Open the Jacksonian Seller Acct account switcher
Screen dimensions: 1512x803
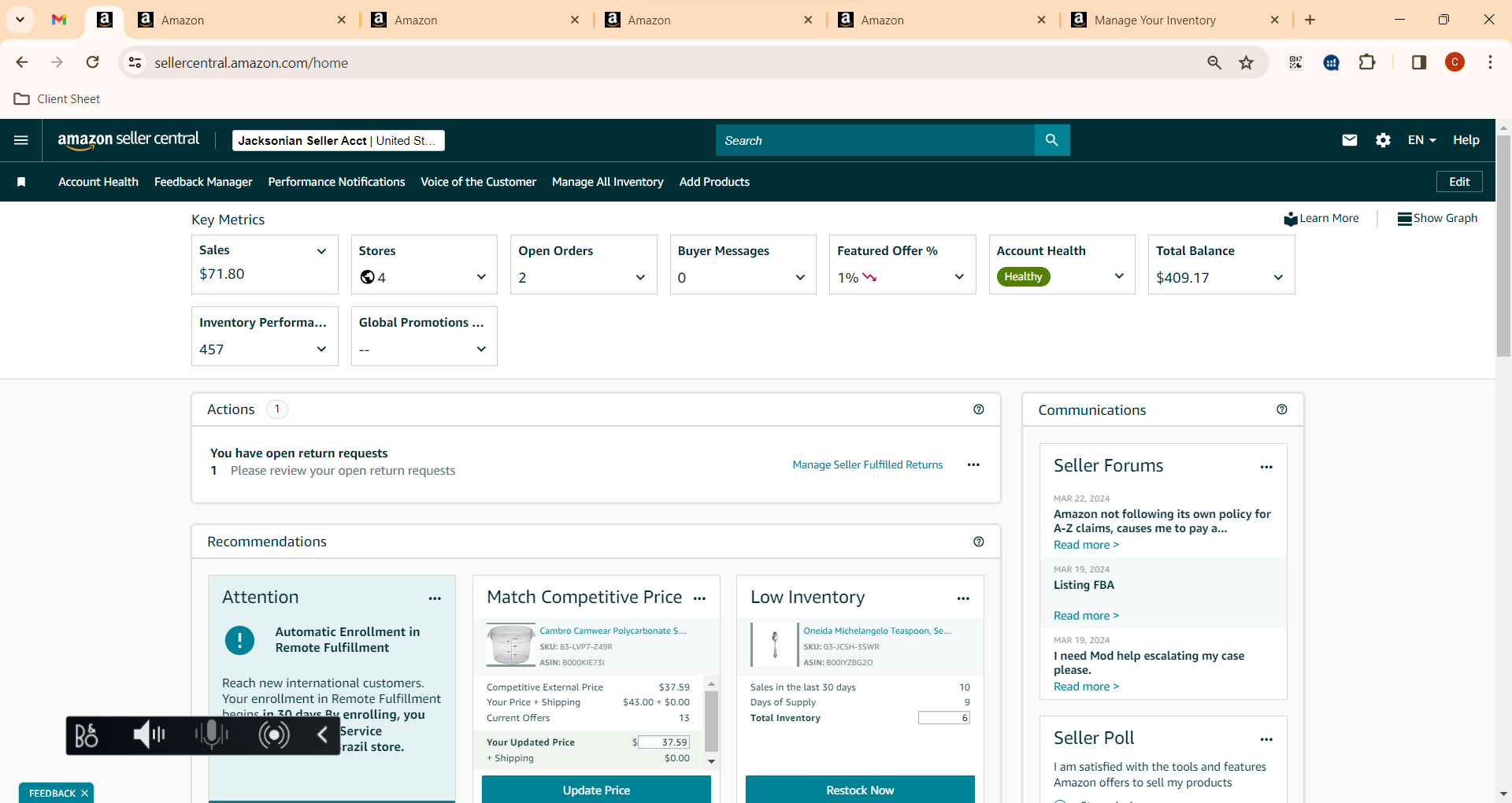(x=339, y=140)
